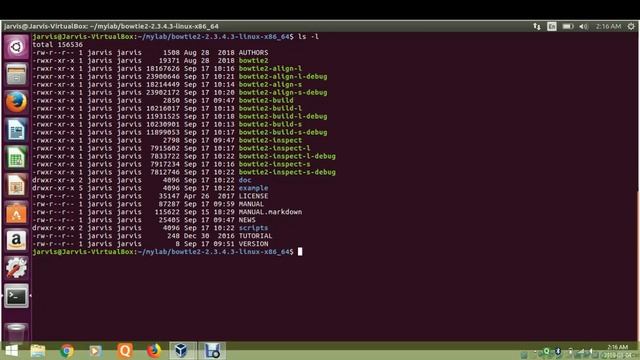This screenshot has width=640, height=360.
Task: Open LibreOffice Calc from the launcher
Action: (16, 158)
